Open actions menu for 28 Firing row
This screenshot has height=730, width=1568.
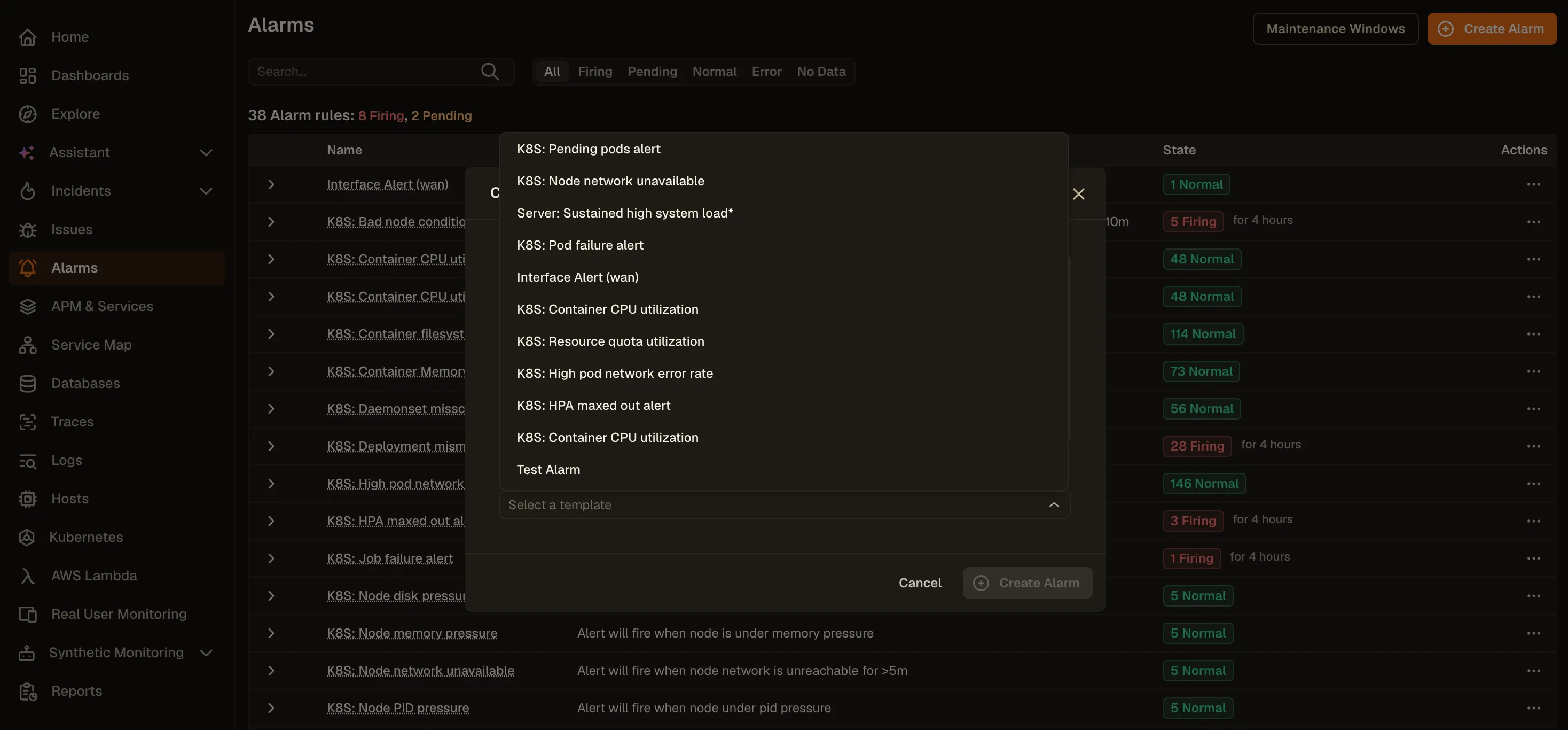click(x=1533, y=446)
